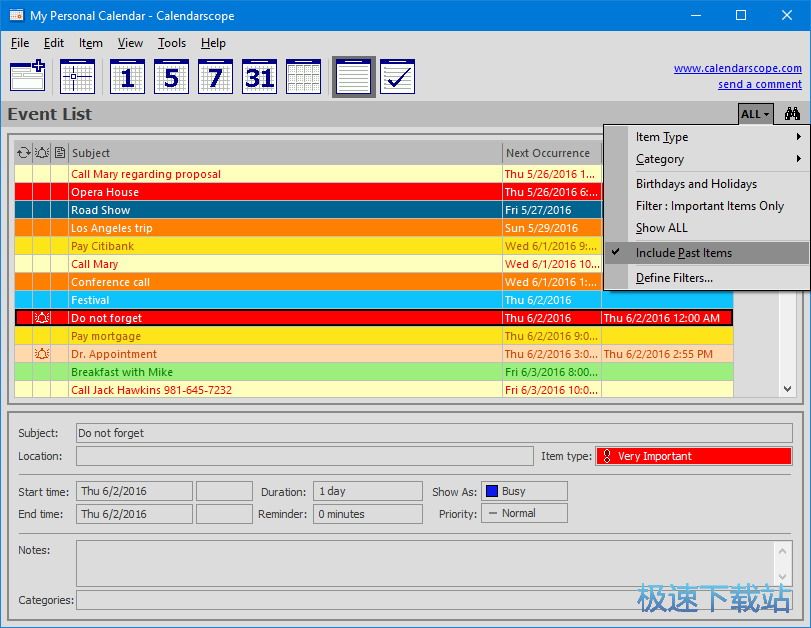The height and width of the screenshot is (628, 811).
Task: Open the task list checkmark icon
Action: click(x=397, y=77)
